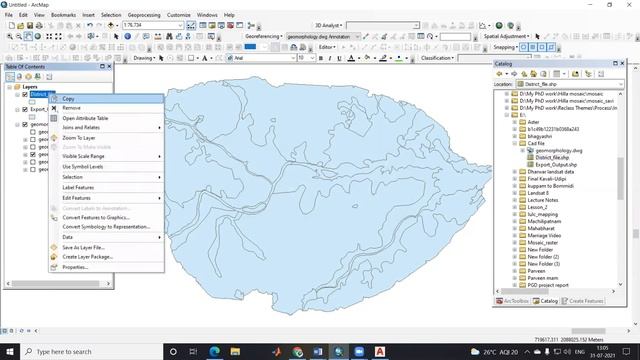The height and width of the screenshot is (360, 640).
Task: Click the New map document icon
Action: pyautogui.click(x=11, y=25)
